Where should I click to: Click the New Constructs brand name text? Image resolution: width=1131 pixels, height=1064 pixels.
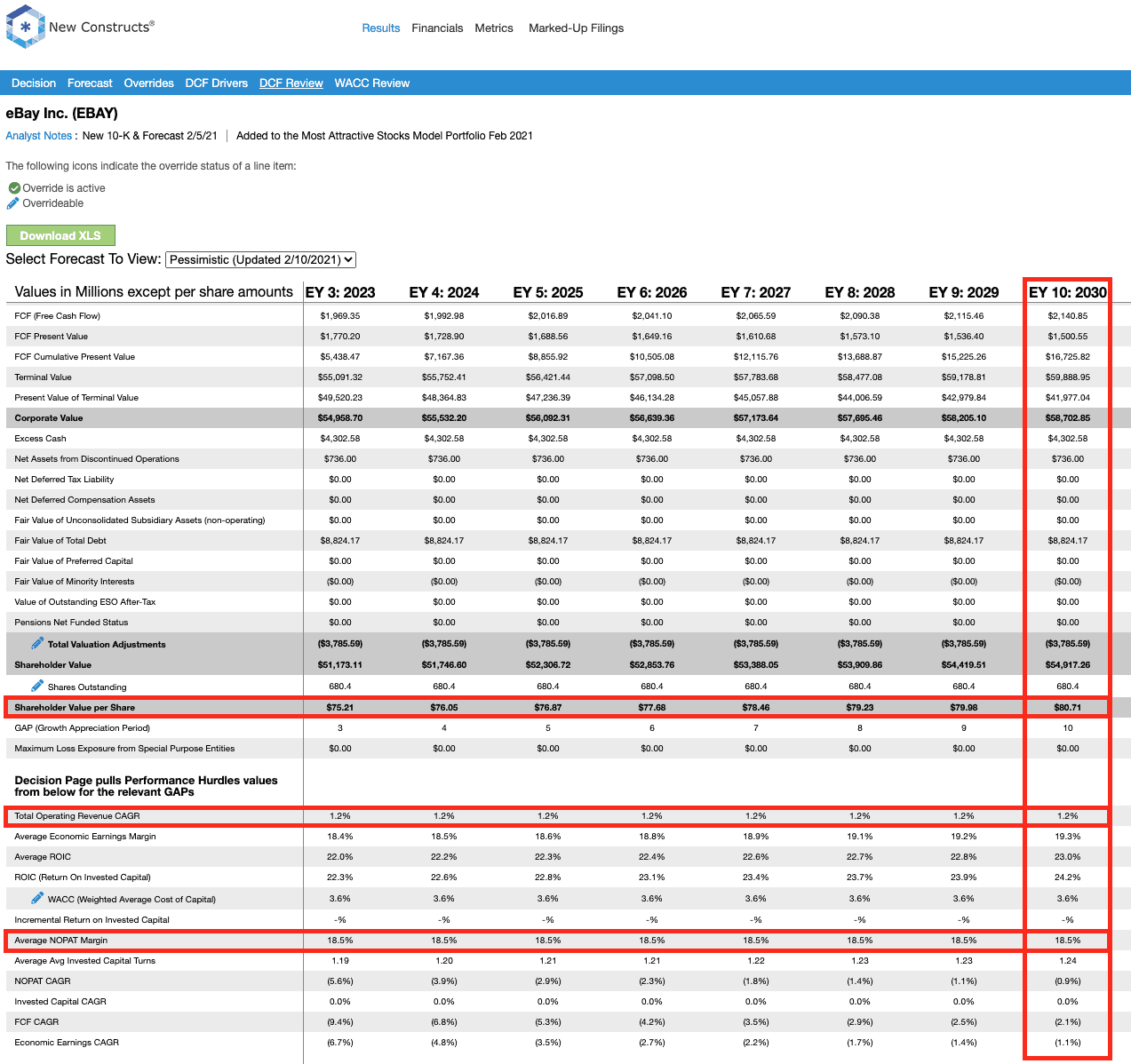pos(101,28)
